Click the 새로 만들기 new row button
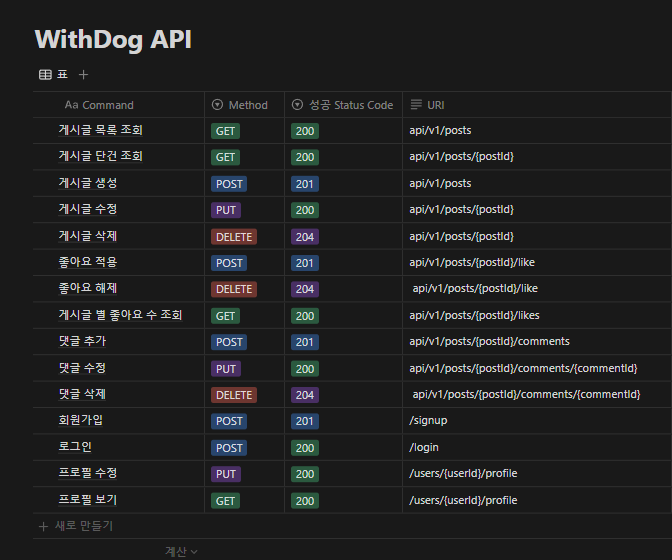Image resolution: width=672 pixels, height=560 pixels. point(76,526)
